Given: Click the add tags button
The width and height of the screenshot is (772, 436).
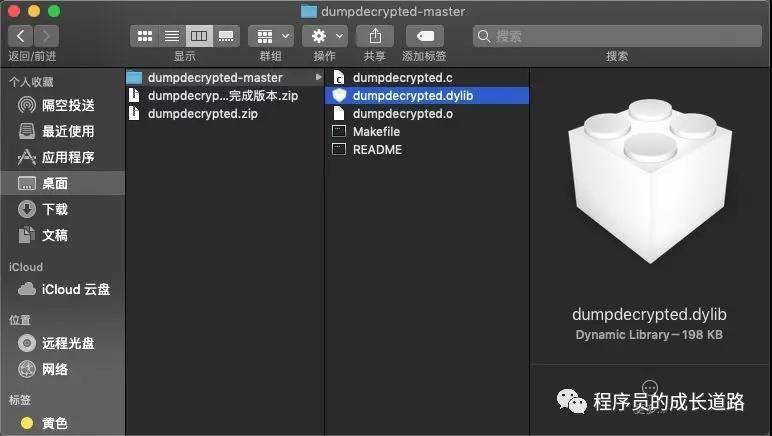Looking at the screenshot, I should point(425,36).
